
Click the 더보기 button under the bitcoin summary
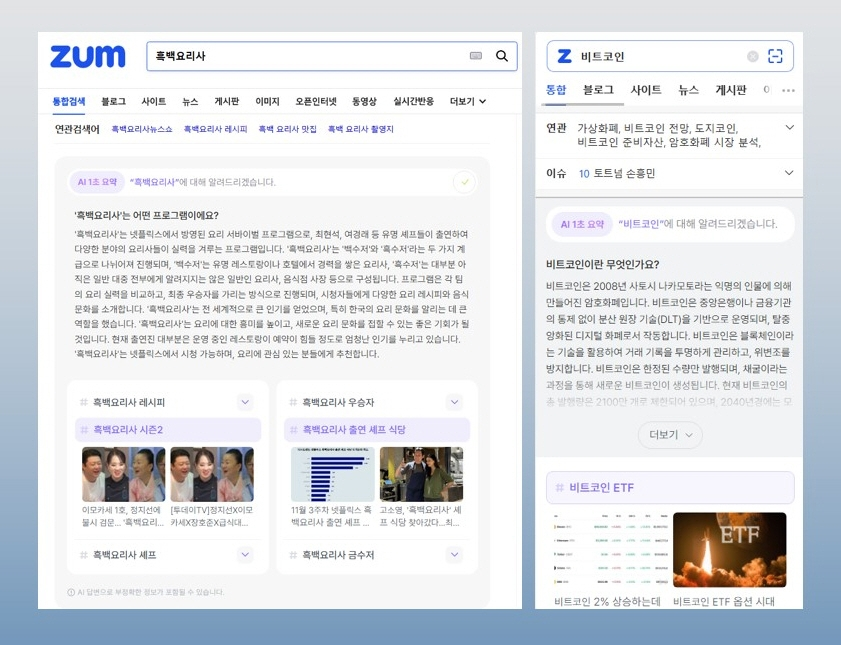669,436
